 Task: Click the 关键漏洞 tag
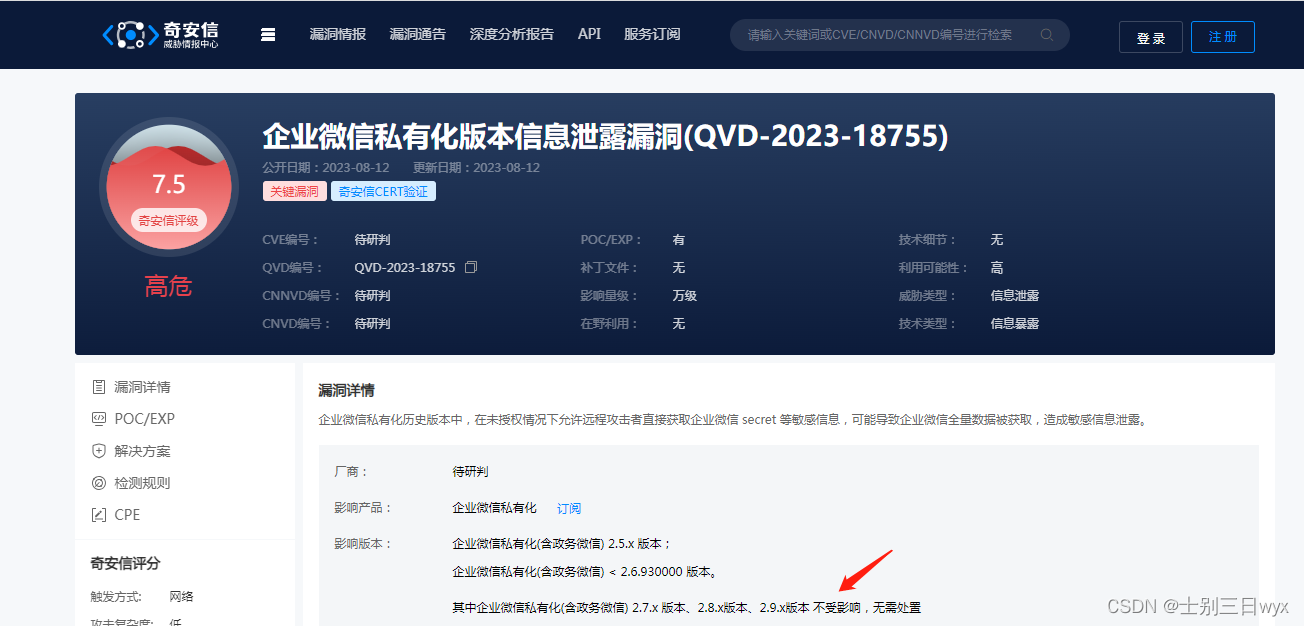(295, 191)
